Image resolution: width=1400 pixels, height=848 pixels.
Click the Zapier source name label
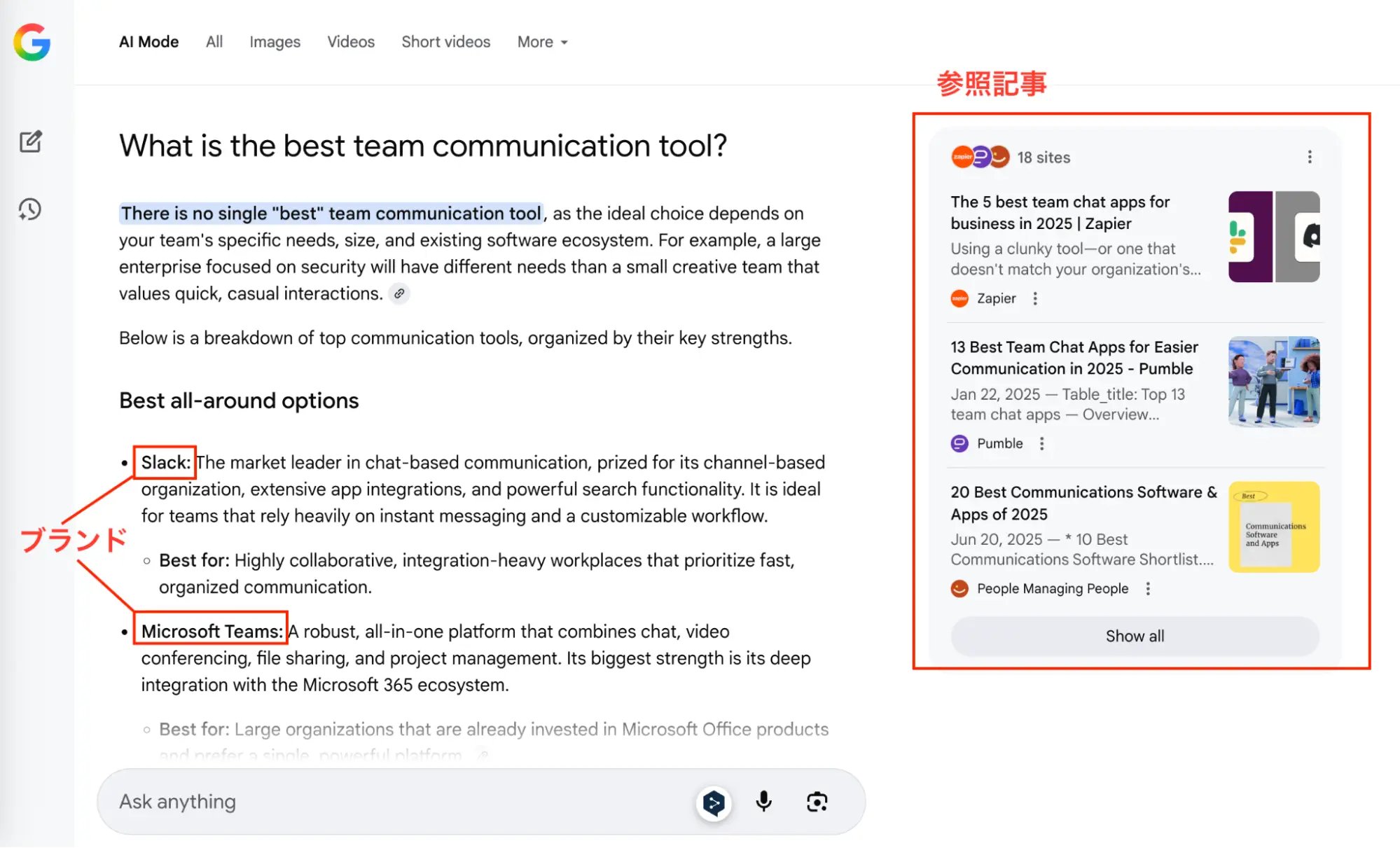[996, 299]
